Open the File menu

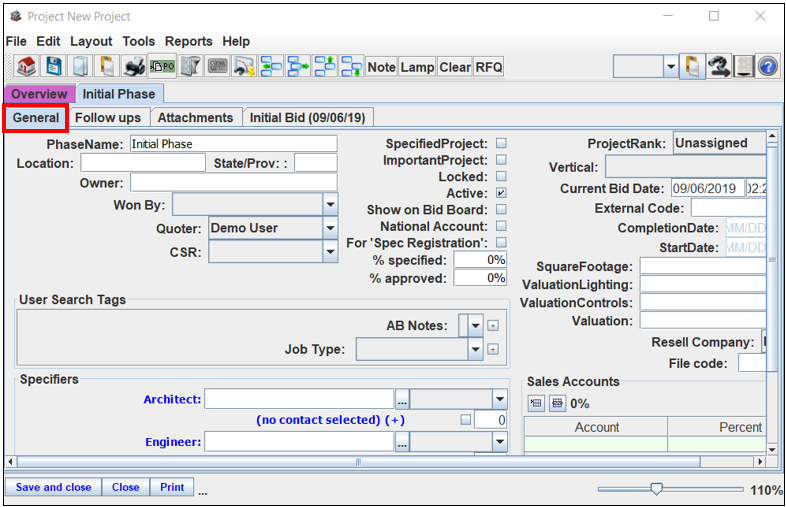click(16, 41)
